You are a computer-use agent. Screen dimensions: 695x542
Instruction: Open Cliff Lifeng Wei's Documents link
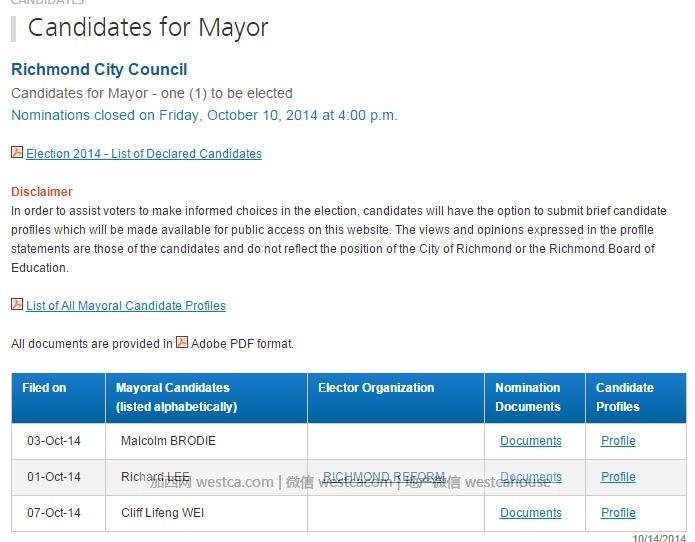point(531,513)
